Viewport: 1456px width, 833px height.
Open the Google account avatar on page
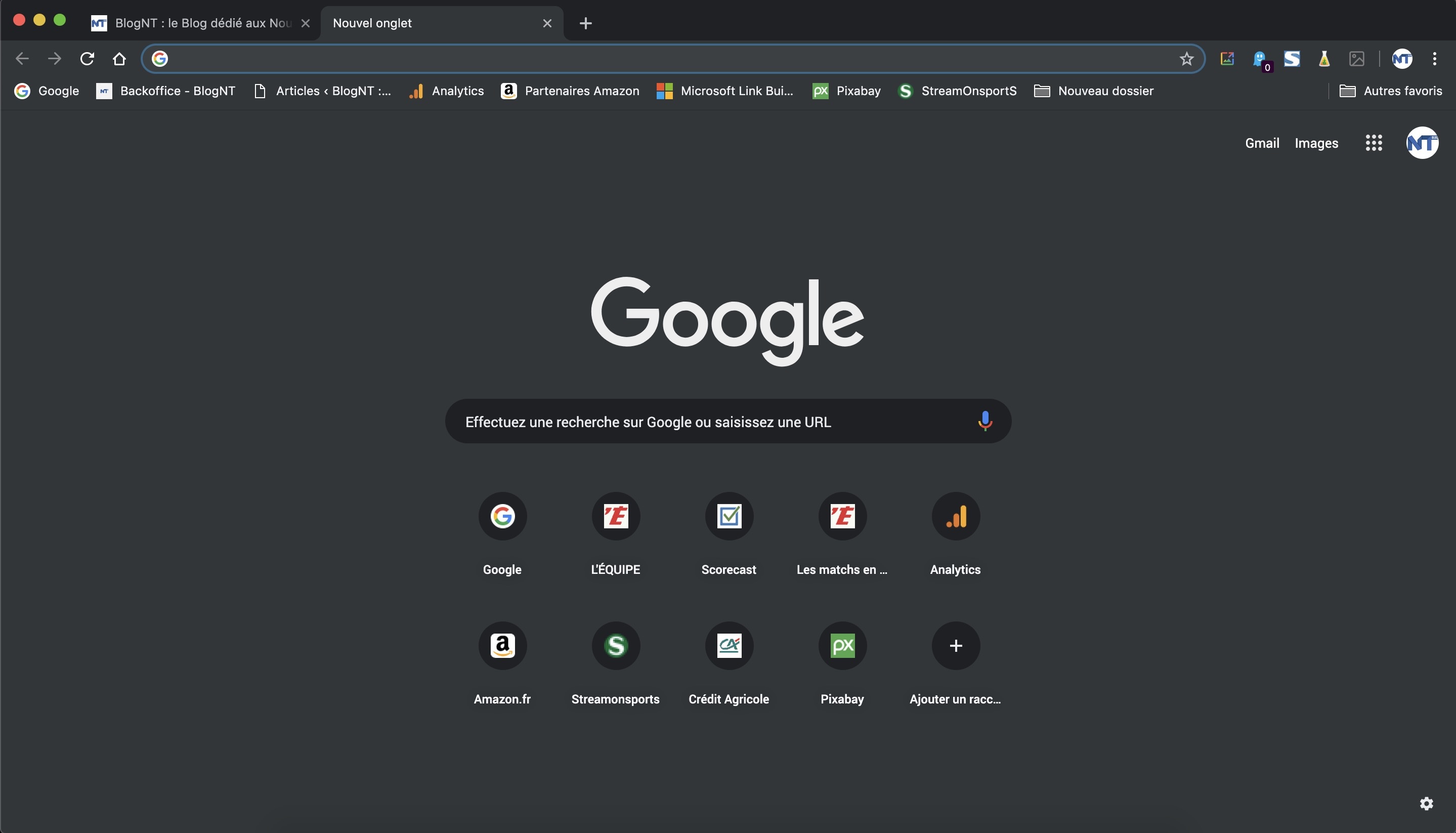[1422, 143]
